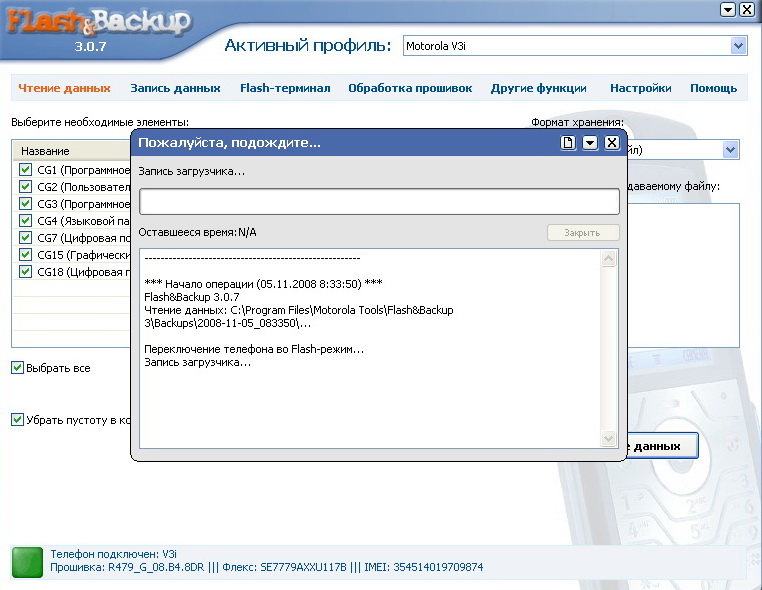The image size is (762, 590).
Task: Open the Помощь tab
Action: click(713, 88)
